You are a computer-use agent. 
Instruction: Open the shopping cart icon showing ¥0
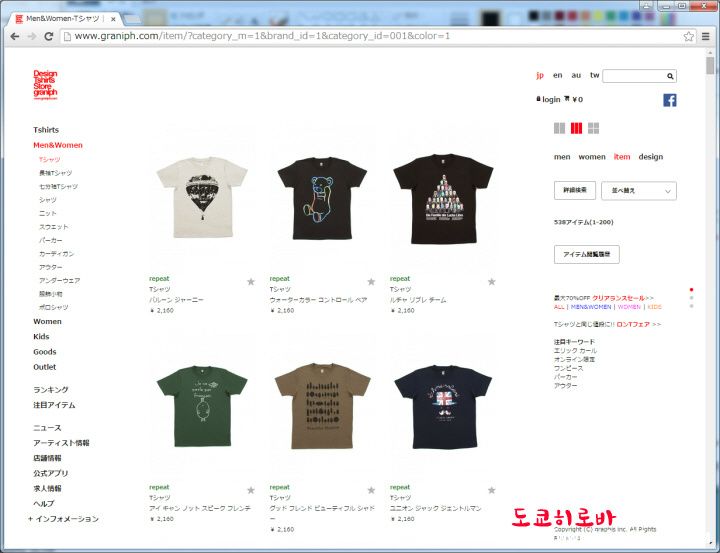pyautogui.click(x=567, y=99)
